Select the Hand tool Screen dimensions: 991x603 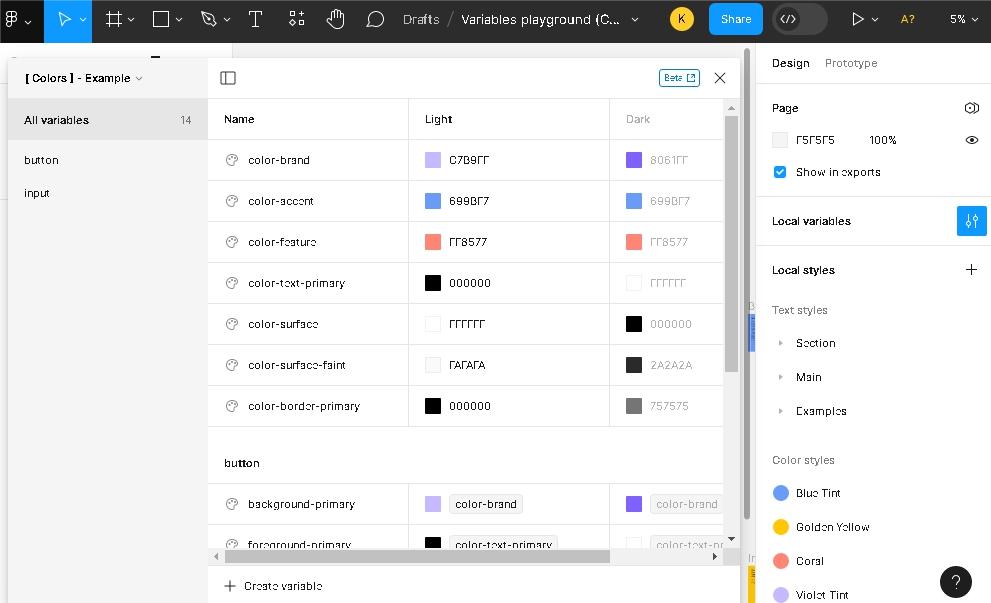pos(335,19)
